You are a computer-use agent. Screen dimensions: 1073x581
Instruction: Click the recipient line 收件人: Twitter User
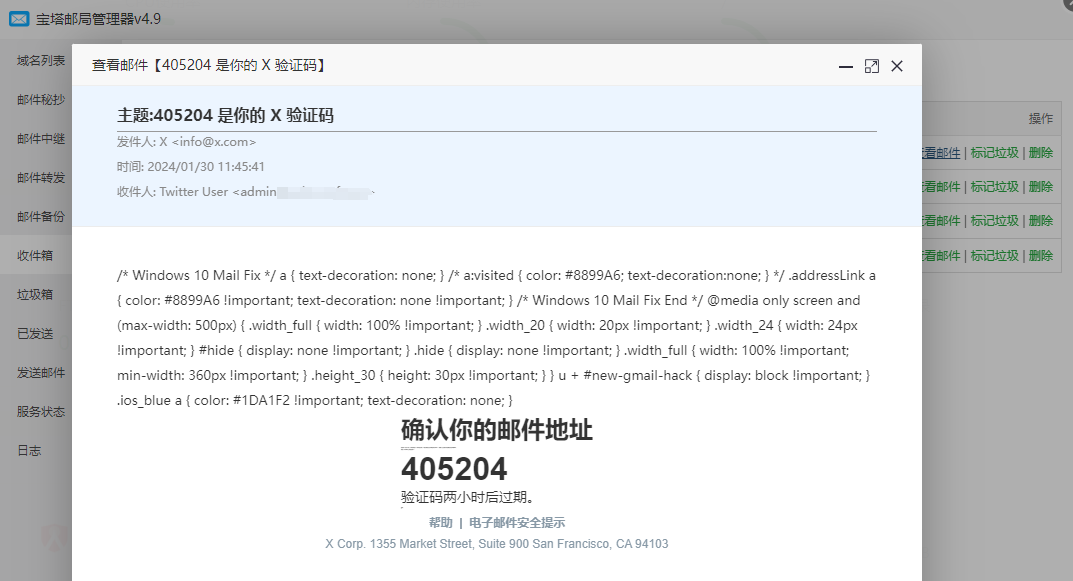[246, 192]
